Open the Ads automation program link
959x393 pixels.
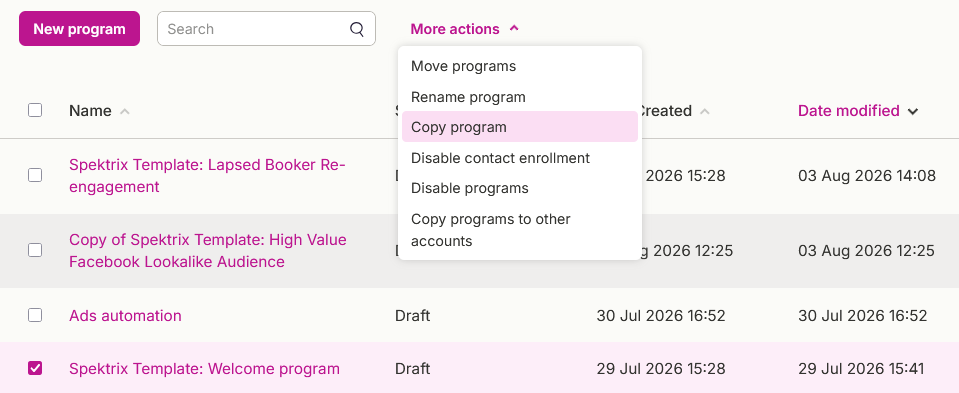coord(125,315)
